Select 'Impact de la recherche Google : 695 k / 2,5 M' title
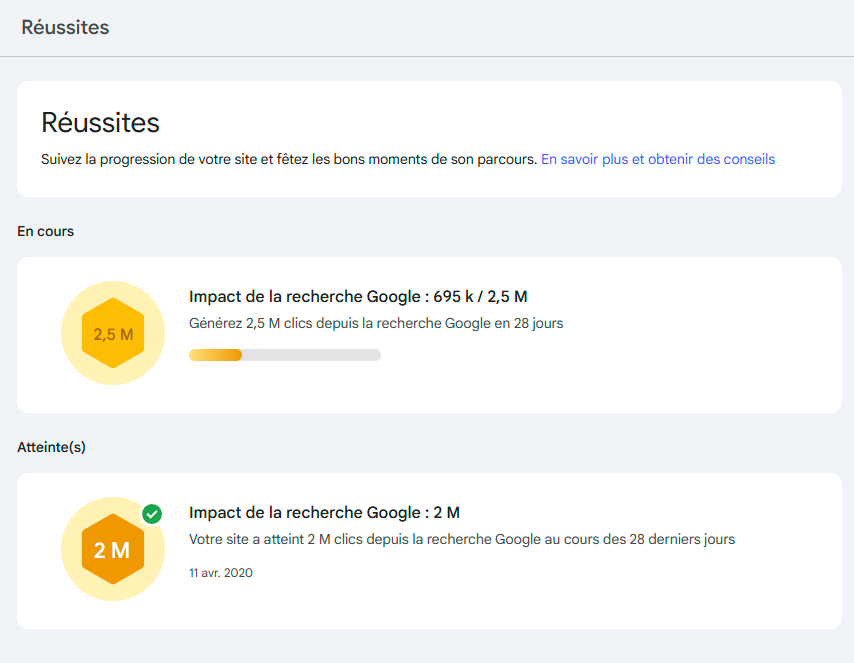This screenshot has height=663, width=854. click(358, 296)
